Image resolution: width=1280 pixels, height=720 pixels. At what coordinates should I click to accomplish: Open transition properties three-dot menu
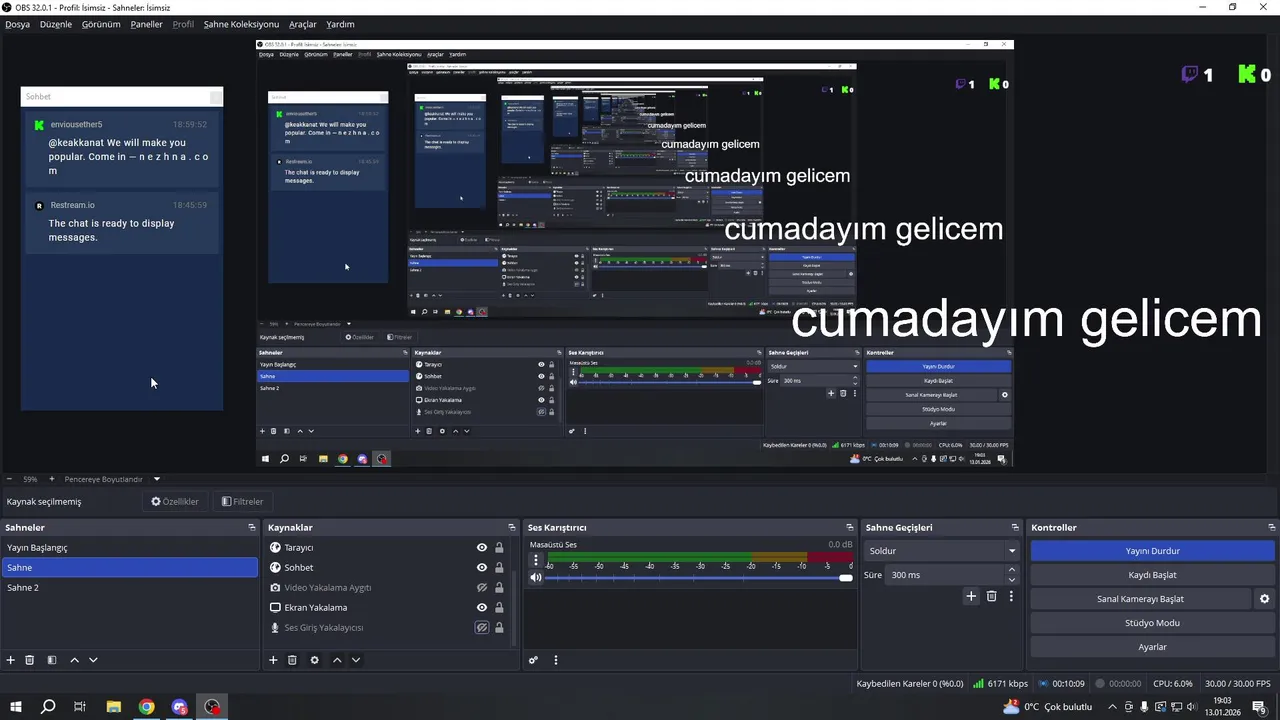[1011, 596]
